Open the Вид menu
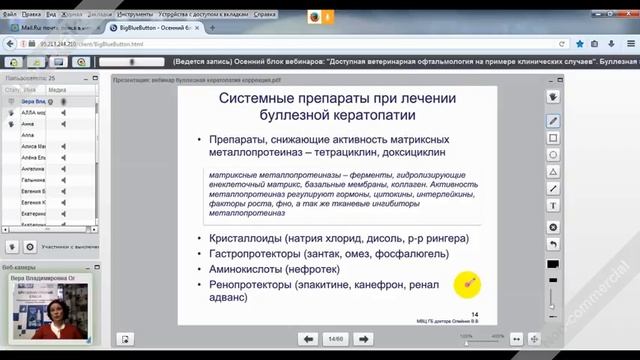 (51, 14)
